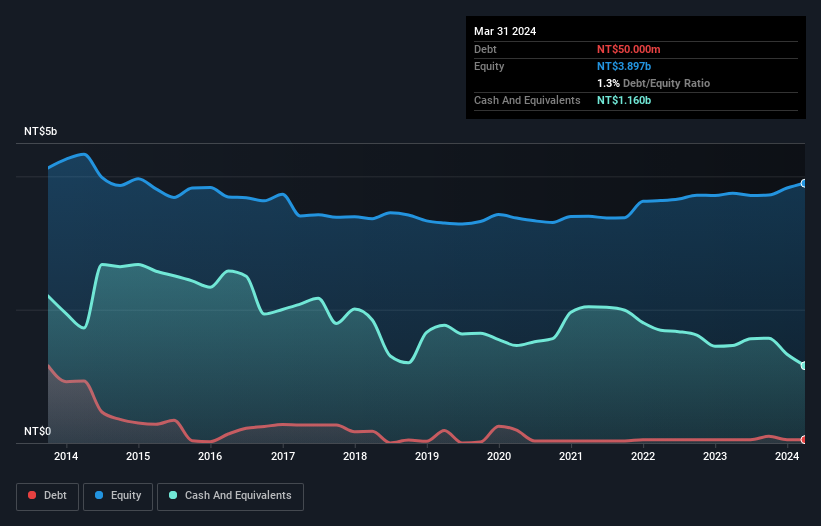Select the Equity end-point marker on chart

804,183
